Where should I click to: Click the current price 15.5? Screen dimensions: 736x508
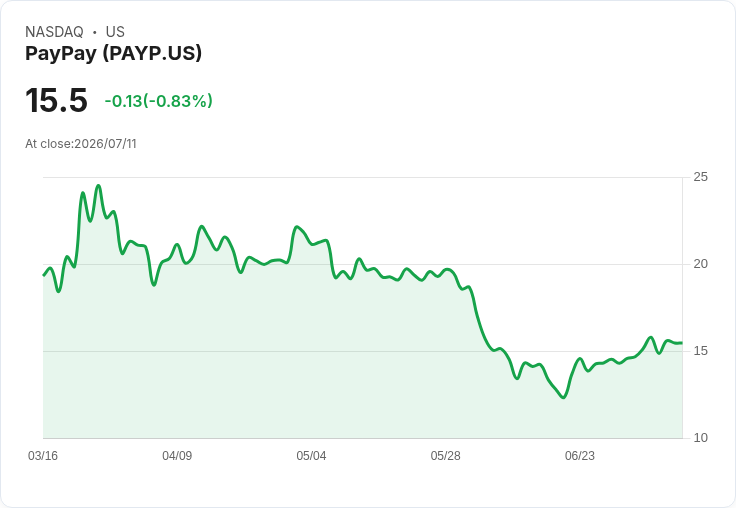click(x=56, y=100)
